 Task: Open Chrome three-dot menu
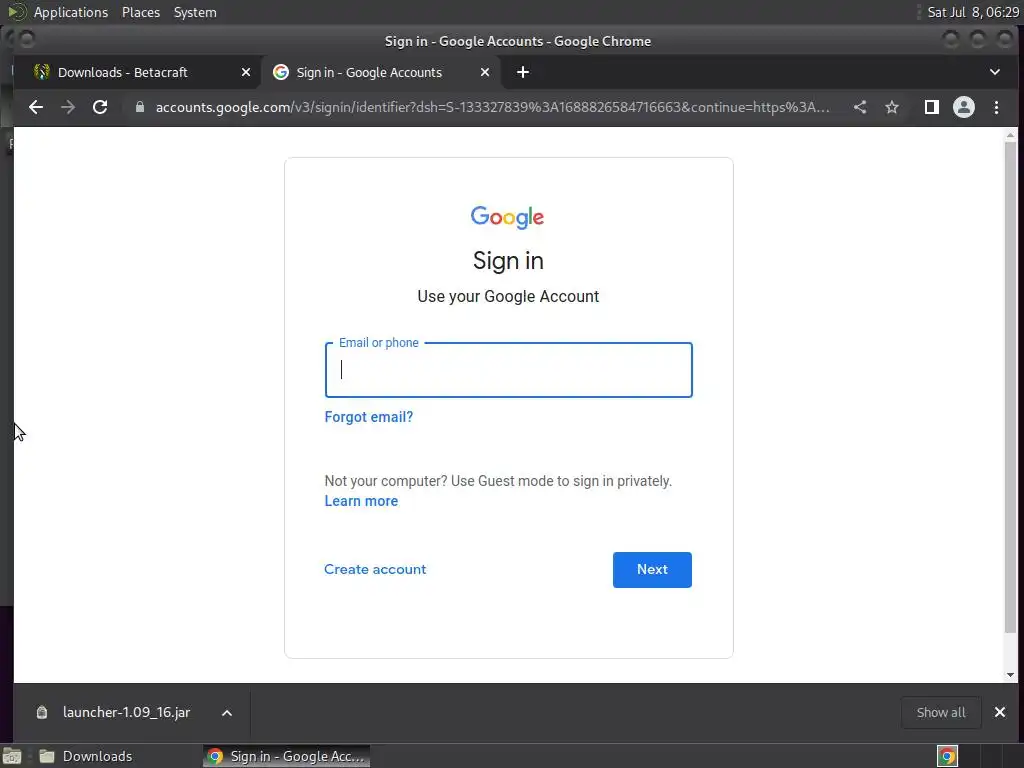(997, 107)
